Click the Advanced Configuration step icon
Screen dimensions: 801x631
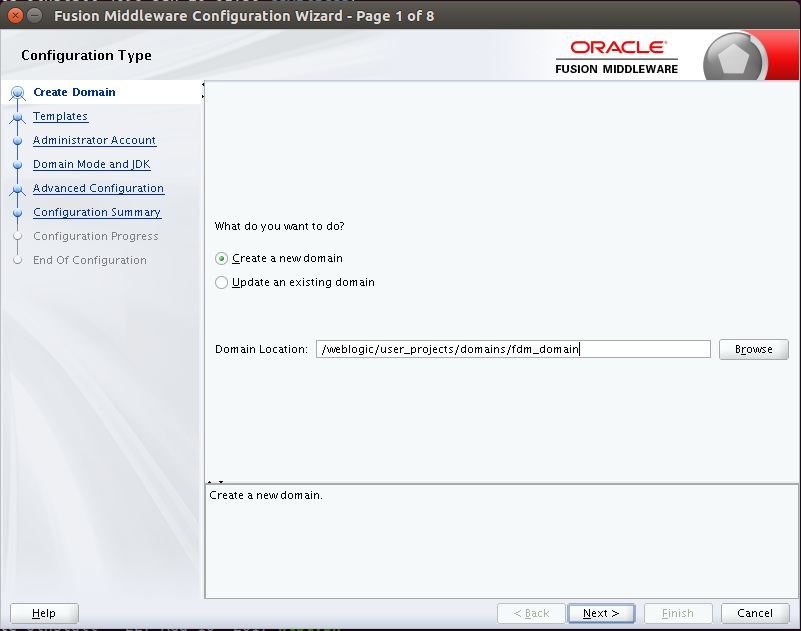(17, 188)
